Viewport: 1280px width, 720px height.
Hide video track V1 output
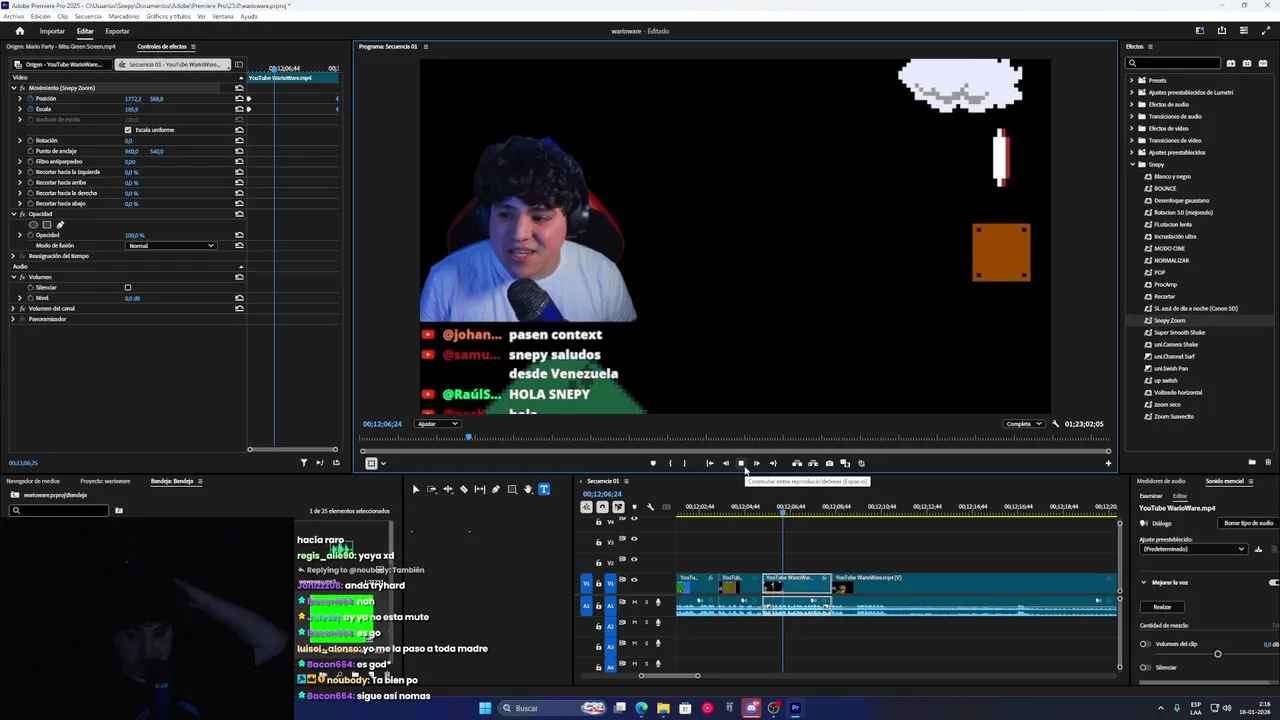tap(634, 580)
